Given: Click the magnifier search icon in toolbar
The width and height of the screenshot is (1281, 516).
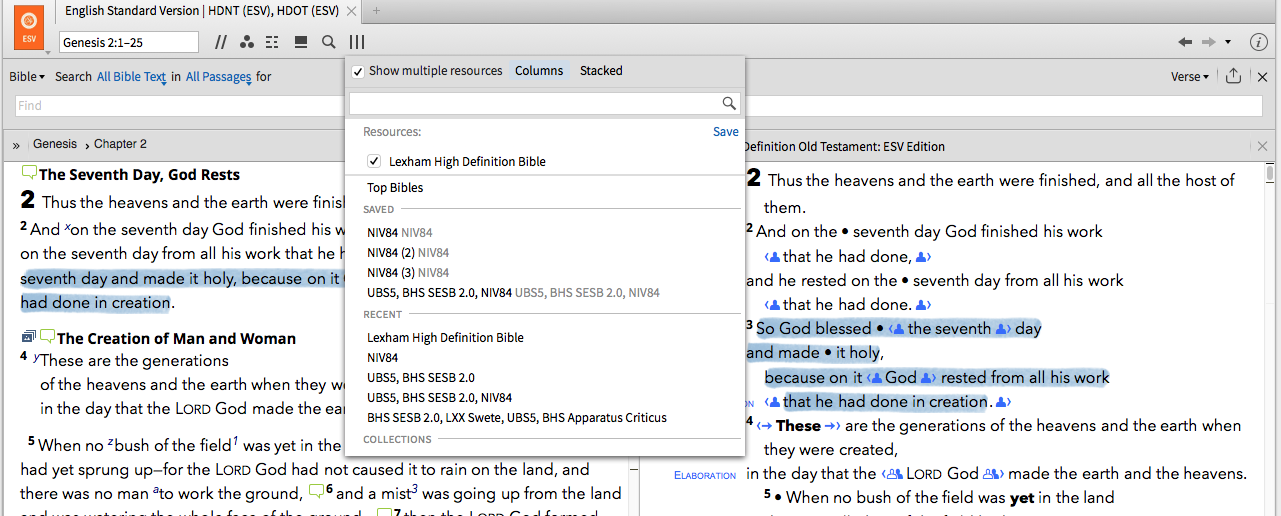Looking at the screenshot, I should point(328,42).
